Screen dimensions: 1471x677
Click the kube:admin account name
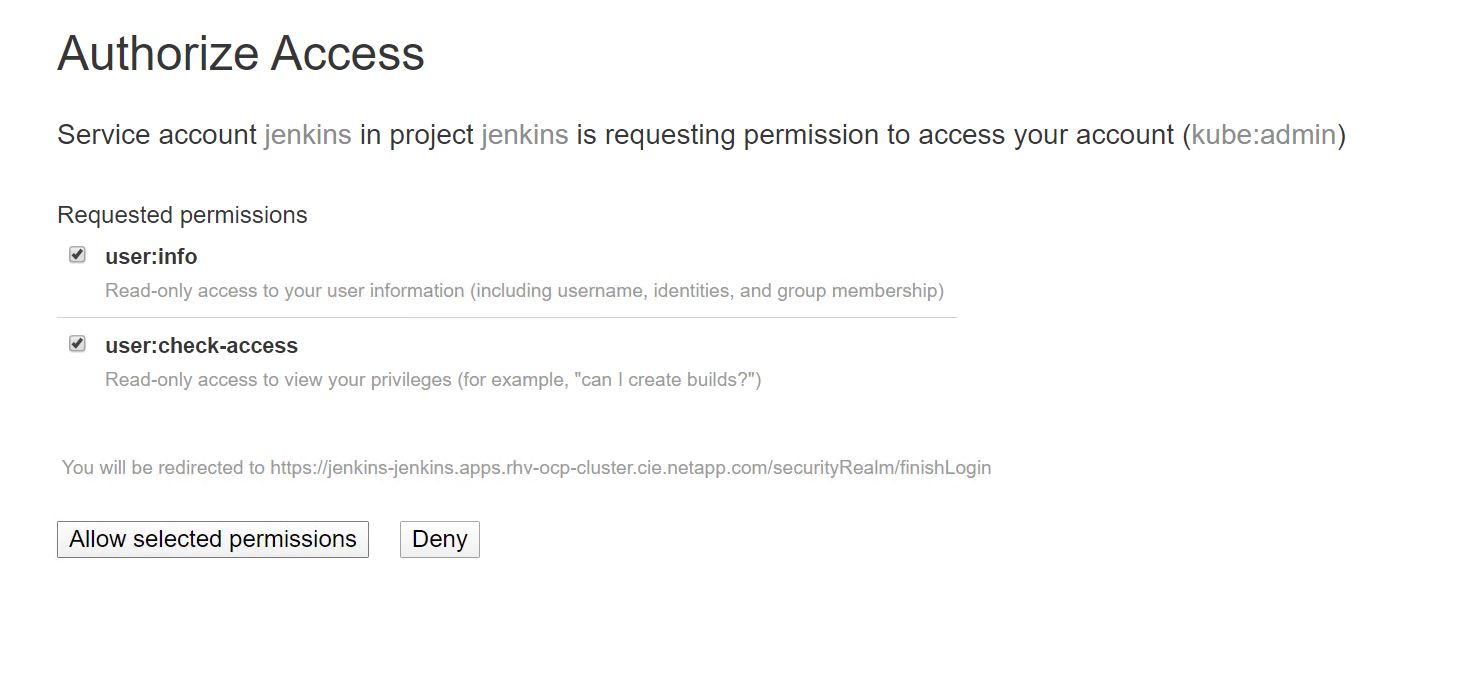point(1263,135)
